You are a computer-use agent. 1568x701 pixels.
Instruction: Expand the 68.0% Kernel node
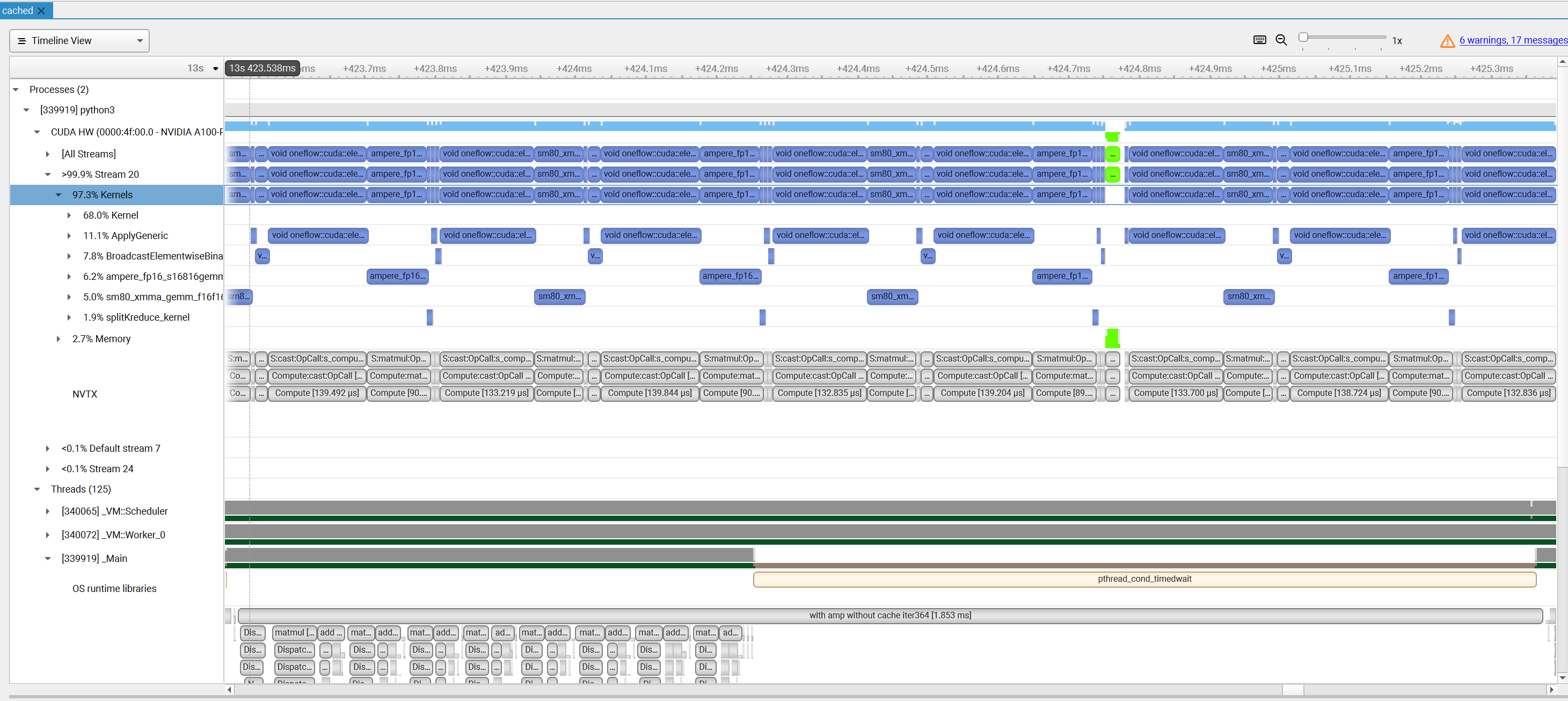point(69,215)
